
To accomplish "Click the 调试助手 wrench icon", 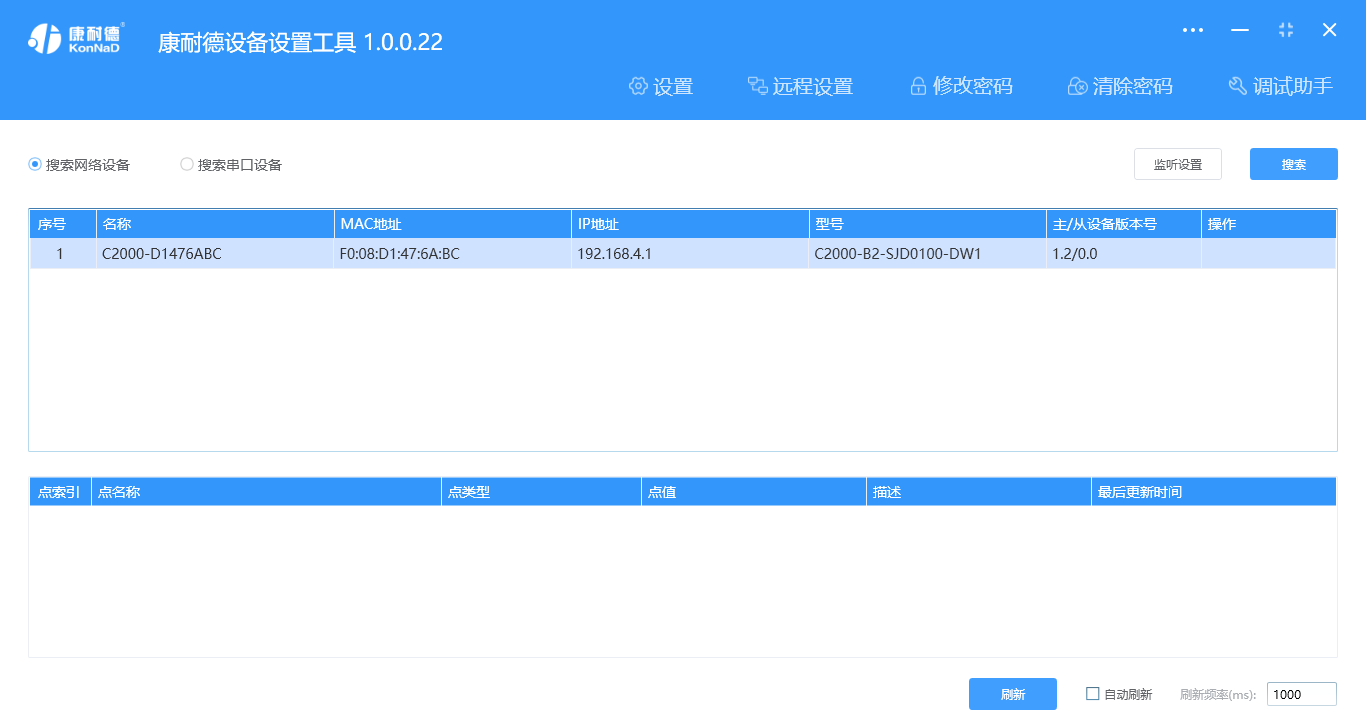I will point(1238,86).
